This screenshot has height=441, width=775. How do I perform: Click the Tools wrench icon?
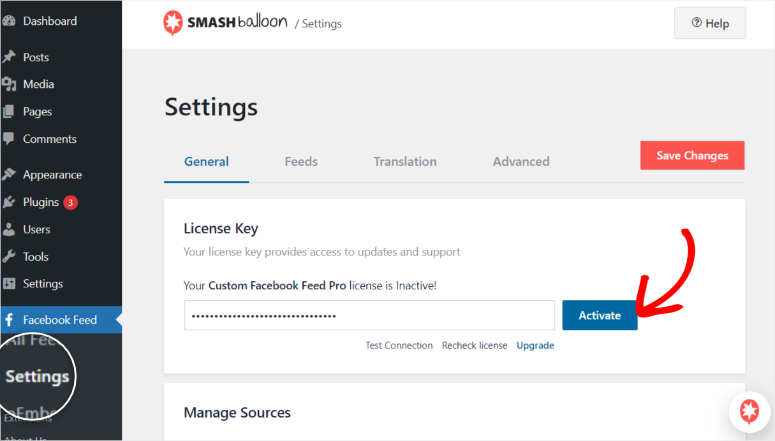[9, 256]
